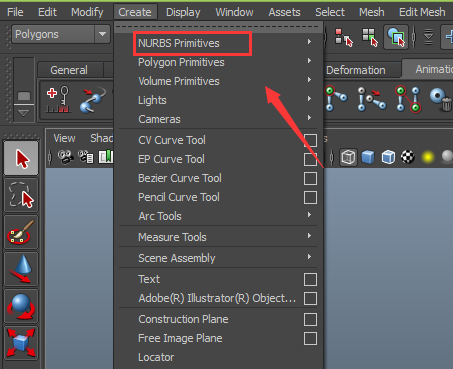Enable wireframe display in viewport toolbar
Screen dimensions: 453x369
348,157
